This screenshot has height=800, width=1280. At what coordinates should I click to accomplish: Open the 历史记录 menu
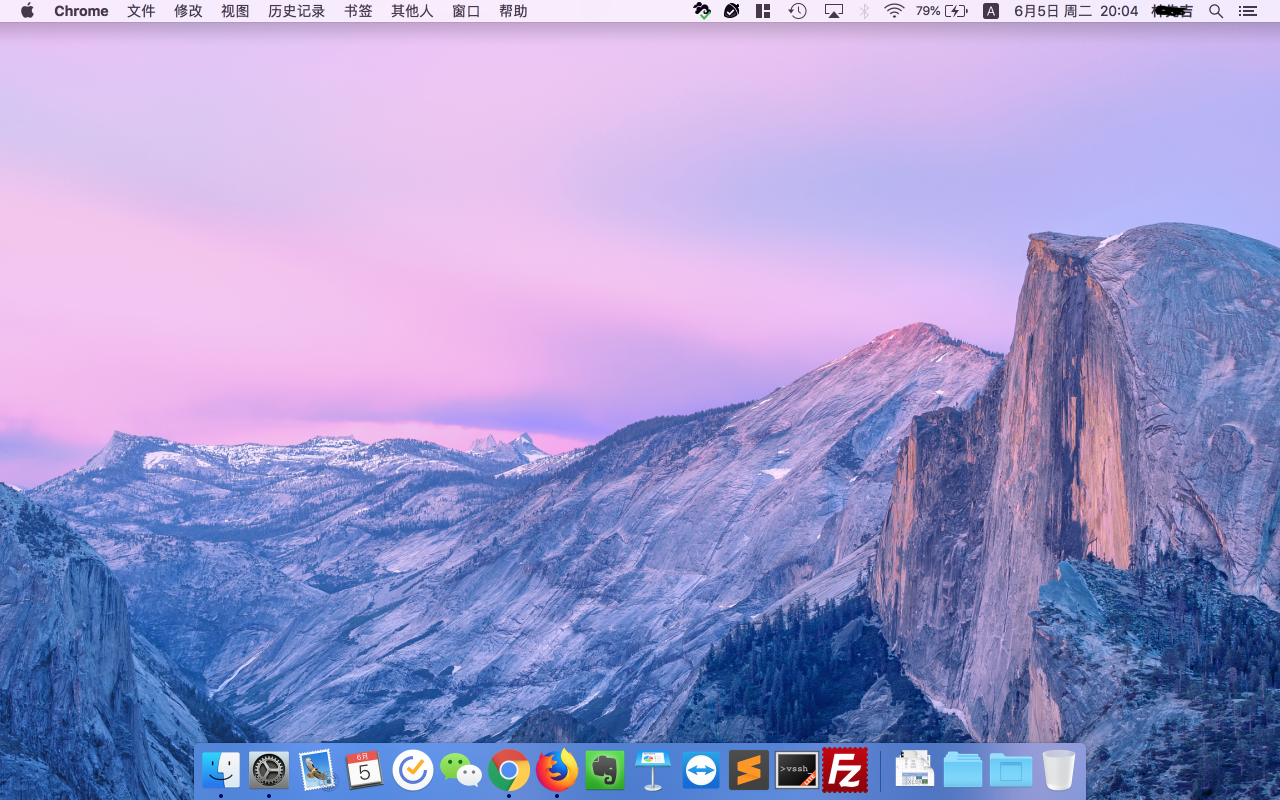pos(297,11)
